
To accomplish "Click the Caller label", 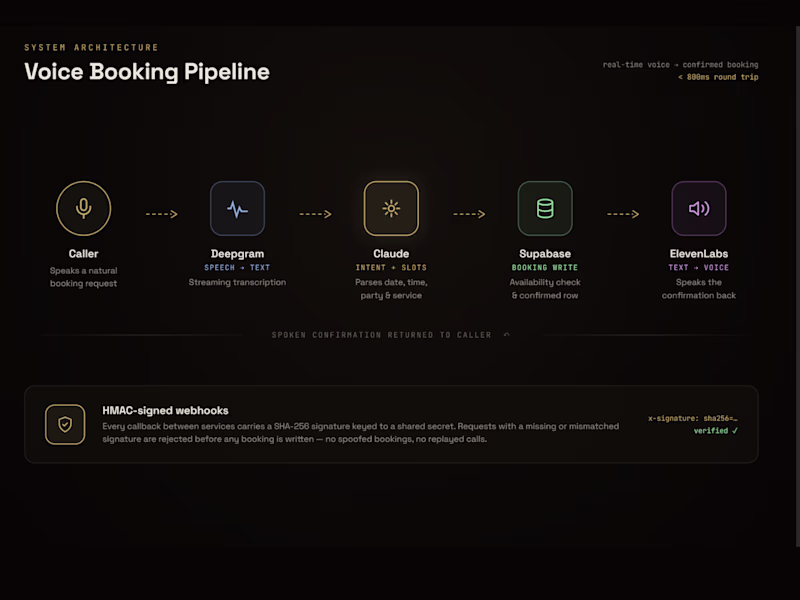I will pyautogui.click(x=84, y=254).
